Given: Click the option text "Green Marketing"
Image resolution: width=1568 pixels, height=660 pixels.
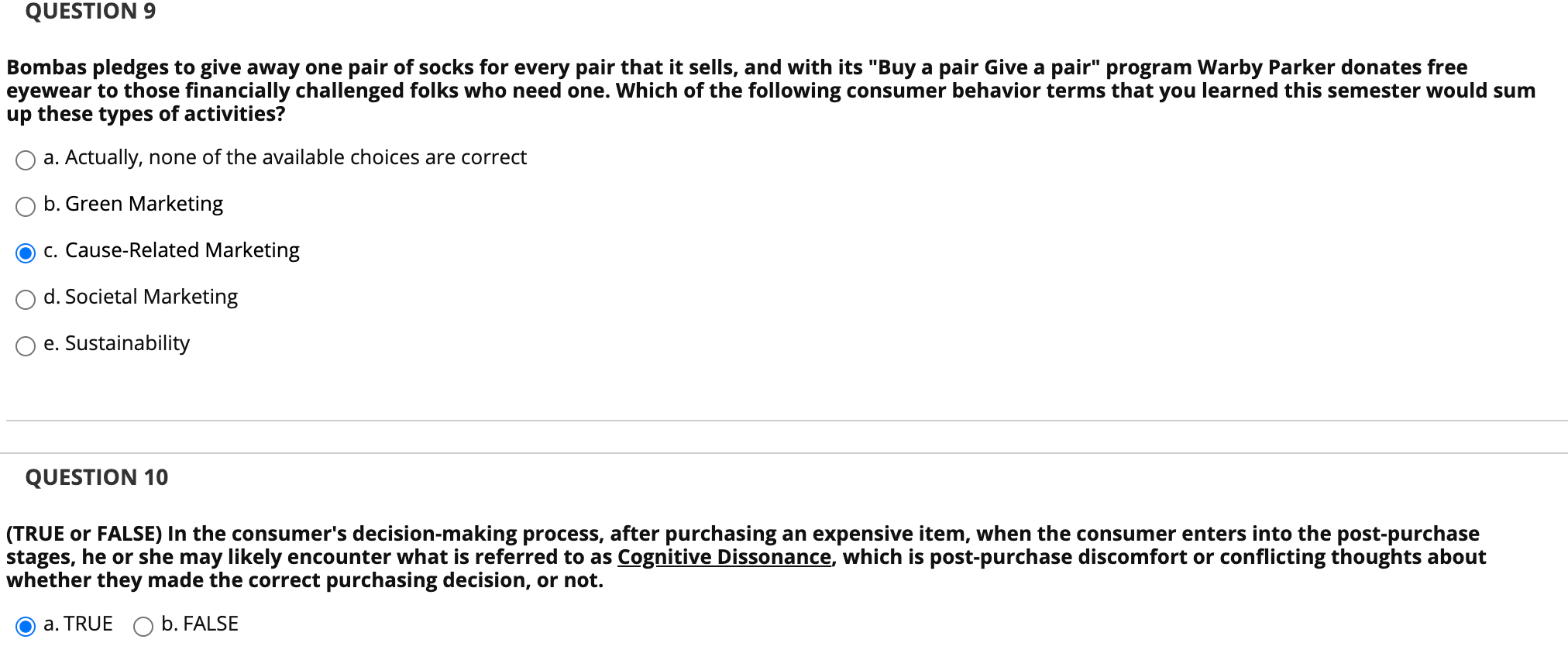Looking at the screenshot, I should 133,203.
